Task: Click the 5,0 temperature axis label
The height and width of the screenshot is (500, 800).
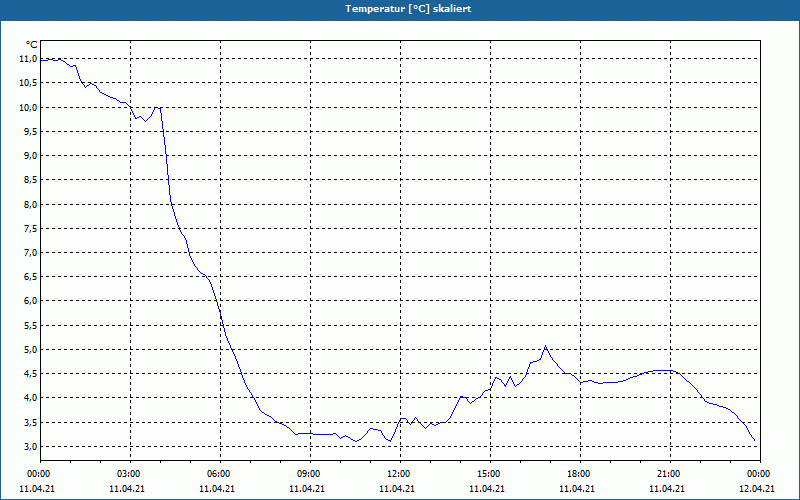Action: pos(30,350)
